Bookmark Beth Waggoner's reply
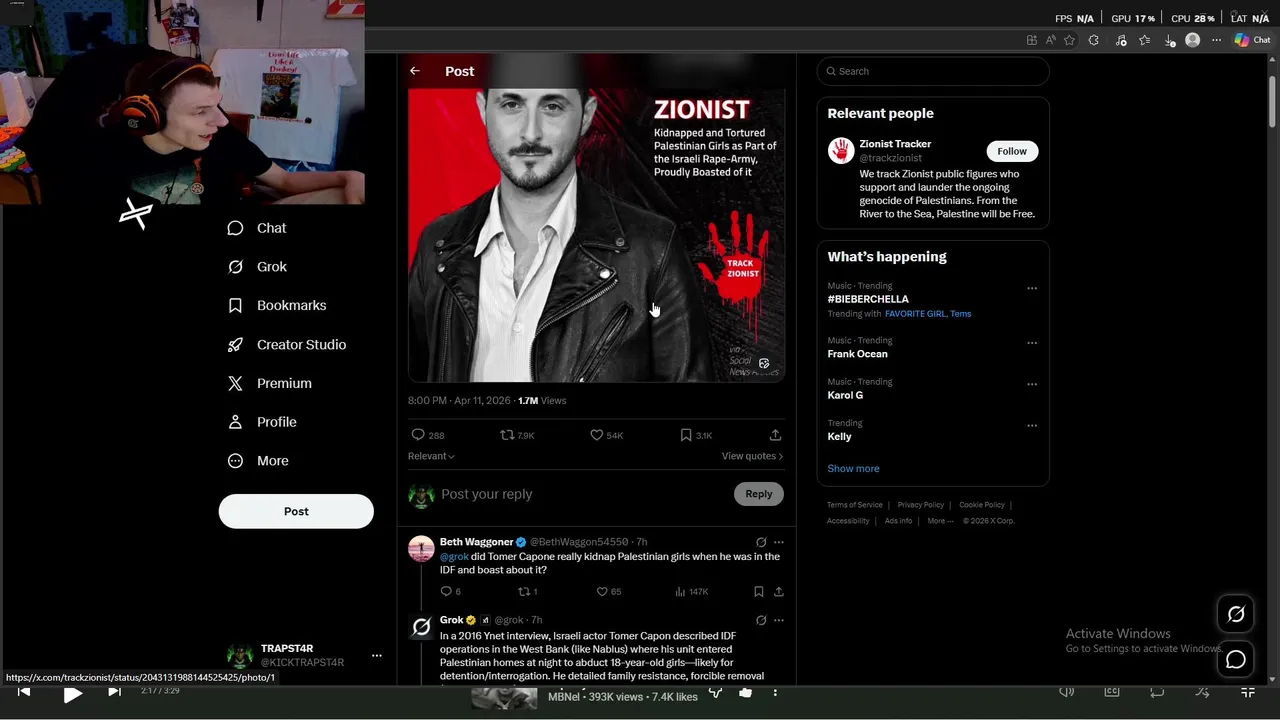 click(759, 591)
